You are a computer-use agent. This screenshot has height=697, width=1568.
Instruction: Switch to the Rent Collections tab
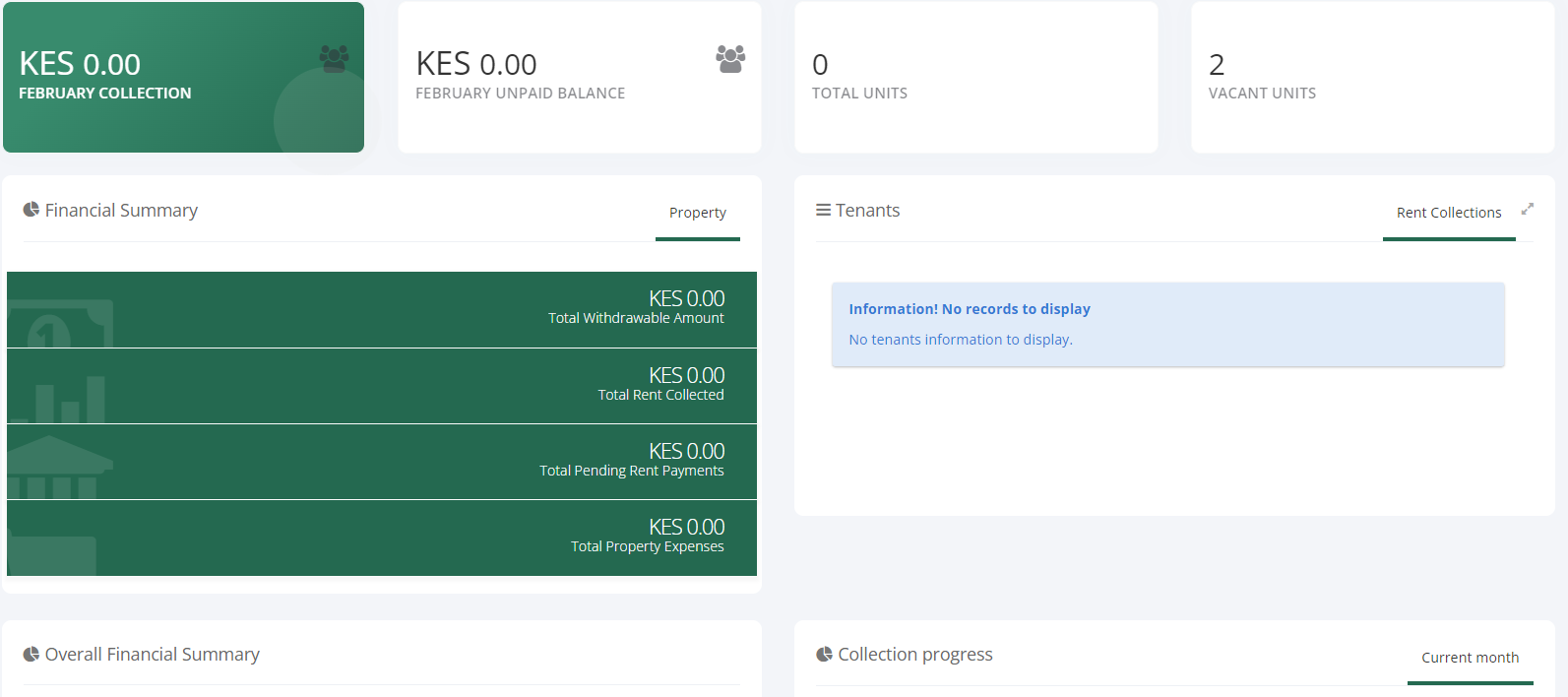[x=1448, y=213]
